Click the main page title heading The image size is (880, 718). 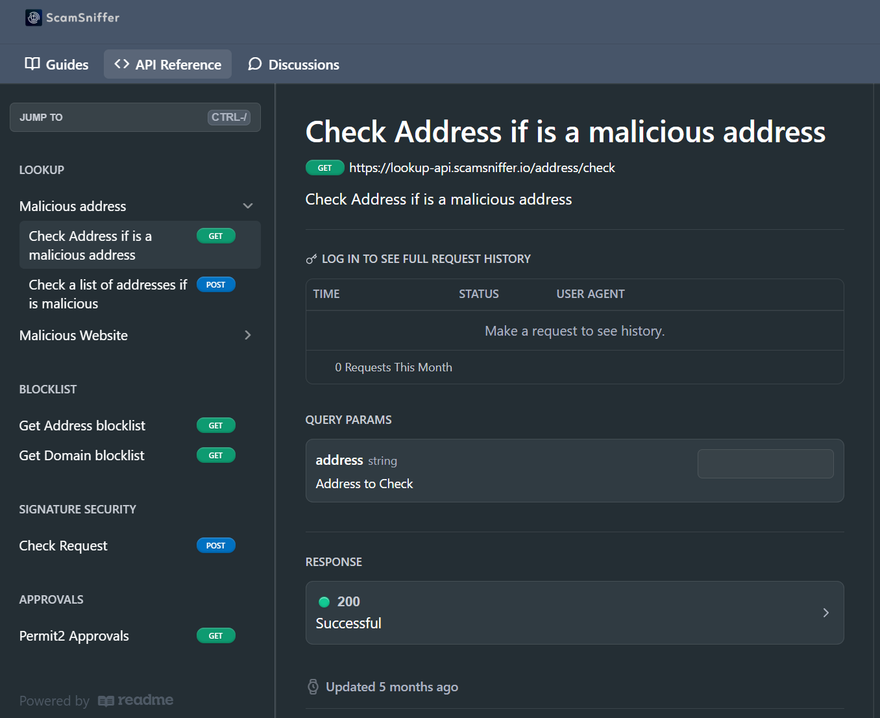(566, 132)
